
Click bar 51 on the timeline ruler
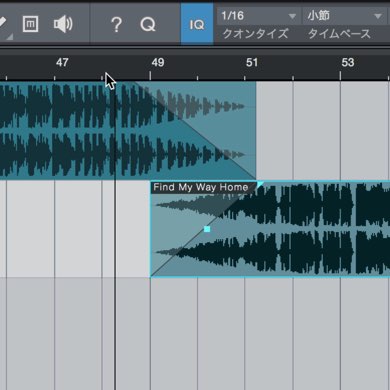252,62
